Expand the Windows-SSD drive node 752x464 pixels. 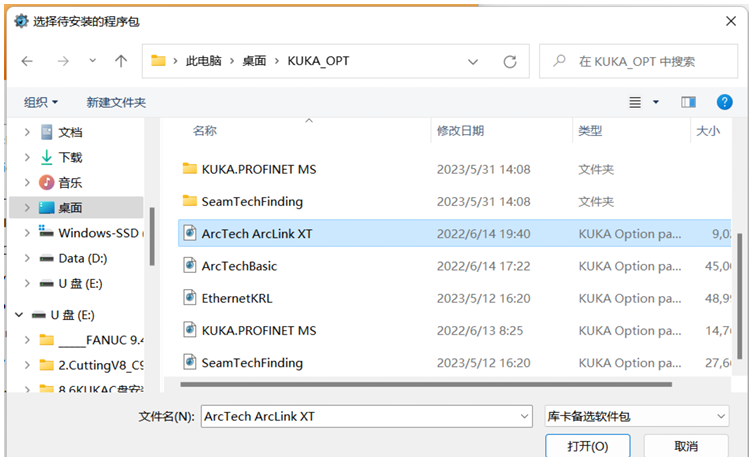click(x=27, y=233)
